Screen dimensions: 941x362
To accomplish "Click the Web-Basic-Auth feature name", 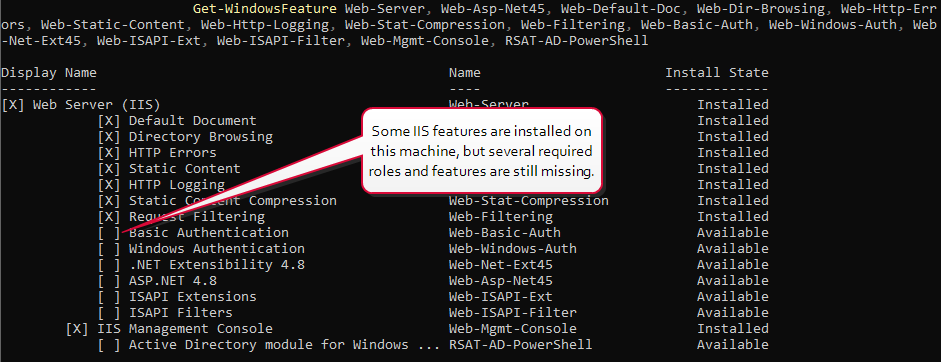I will tap(505, 232).
